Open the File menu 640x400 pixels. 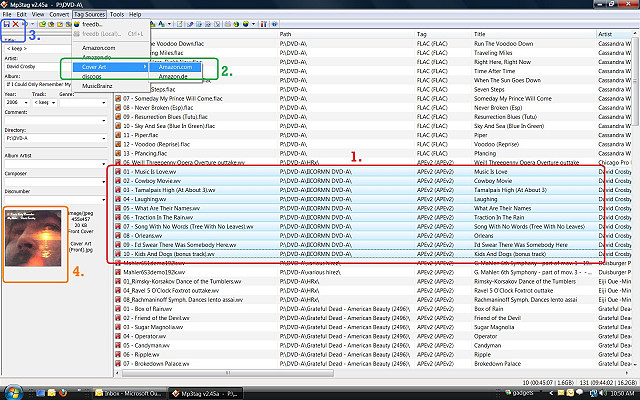pyautogui.click(x=7, y=14)
